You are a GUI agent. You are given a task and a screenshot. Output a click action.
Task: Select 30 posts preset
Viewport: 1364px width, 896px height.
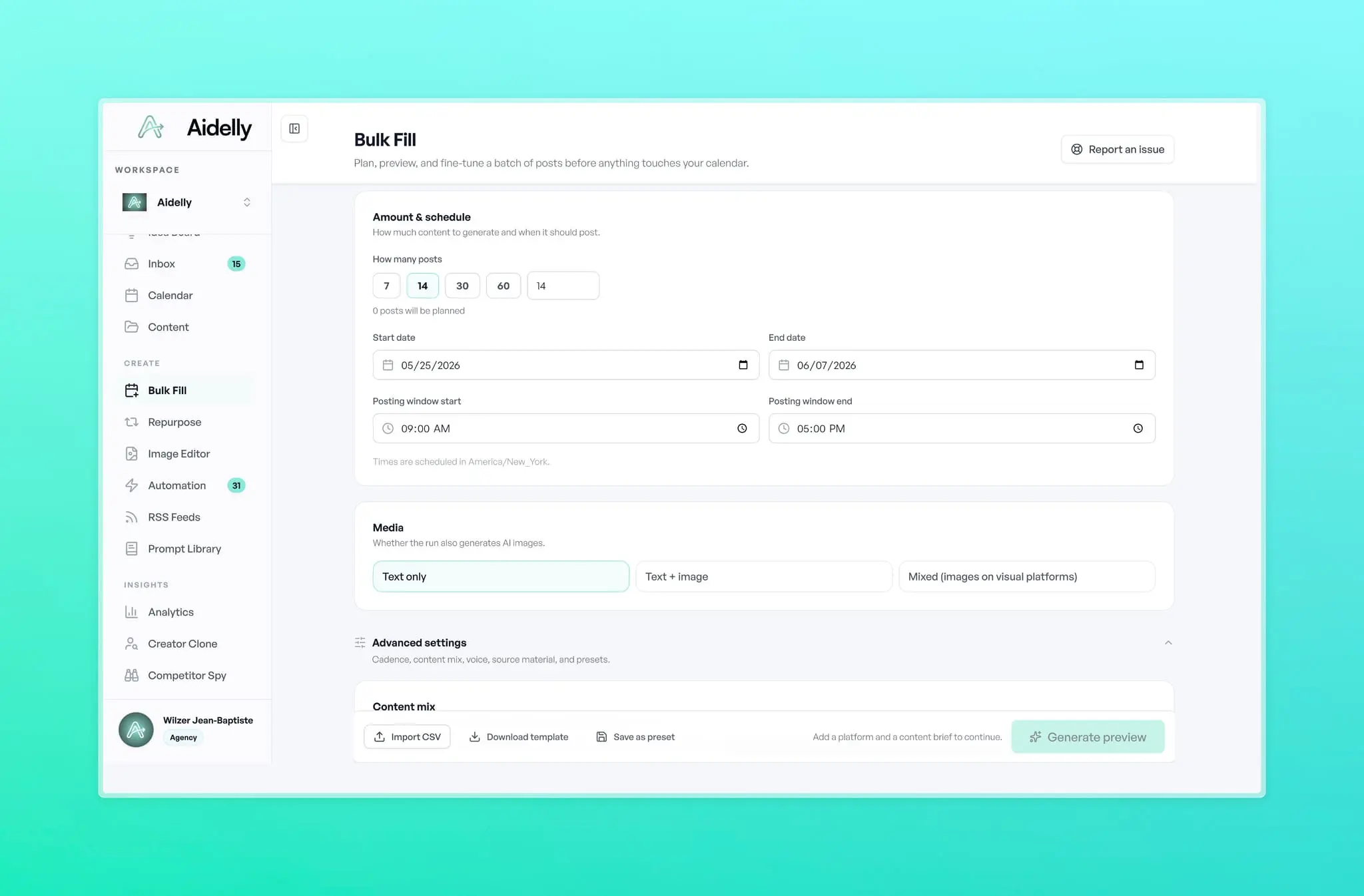point(462,286)
